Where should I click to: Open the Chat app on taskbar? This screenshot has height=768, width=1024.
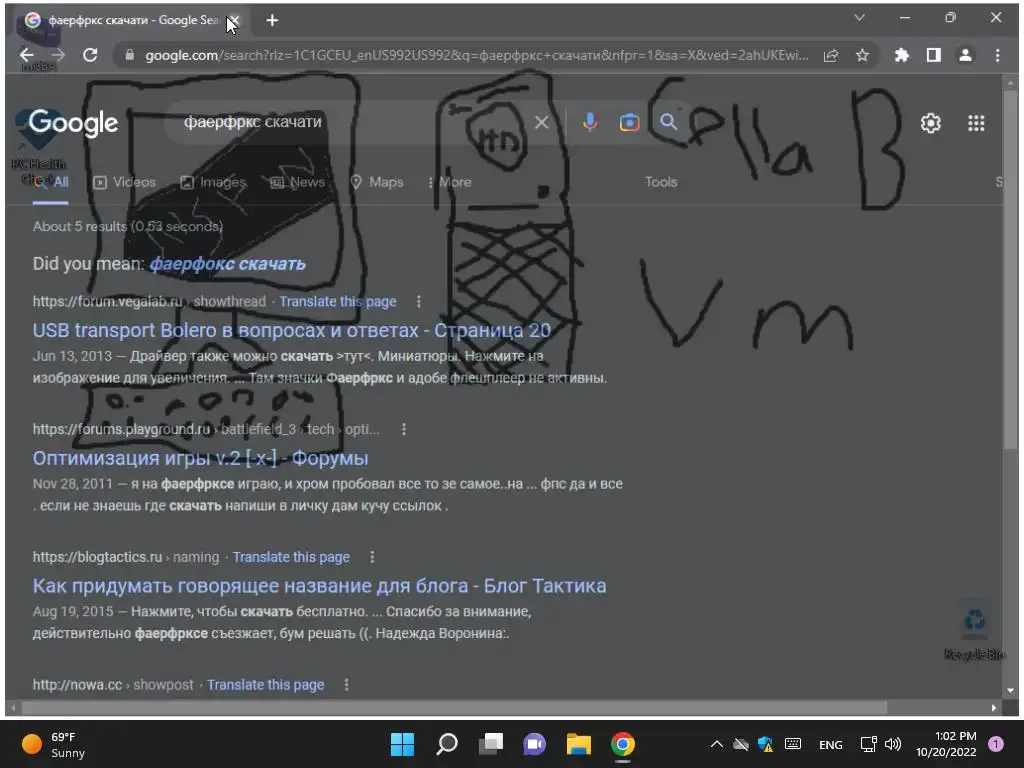(x=534, y=744)
